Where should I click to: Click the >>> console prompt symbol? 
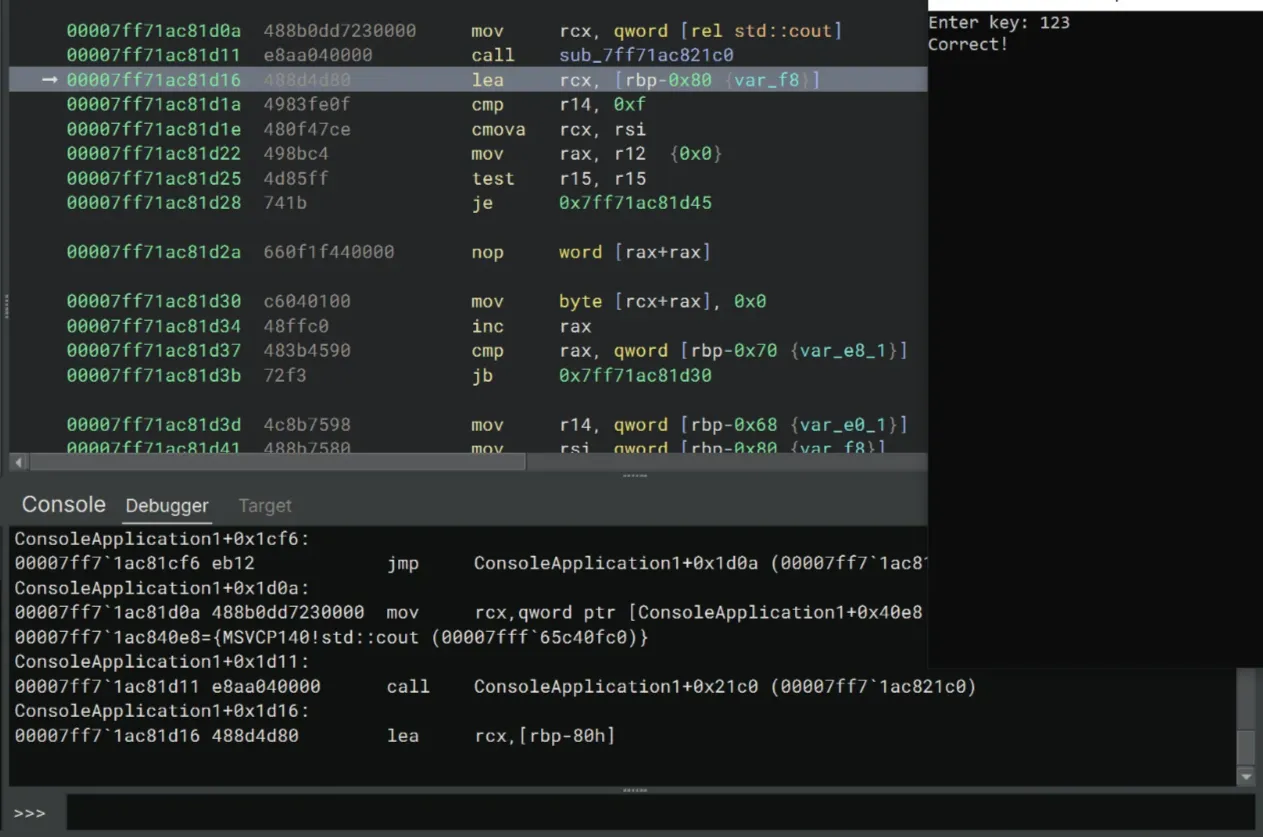coord(30,813)
